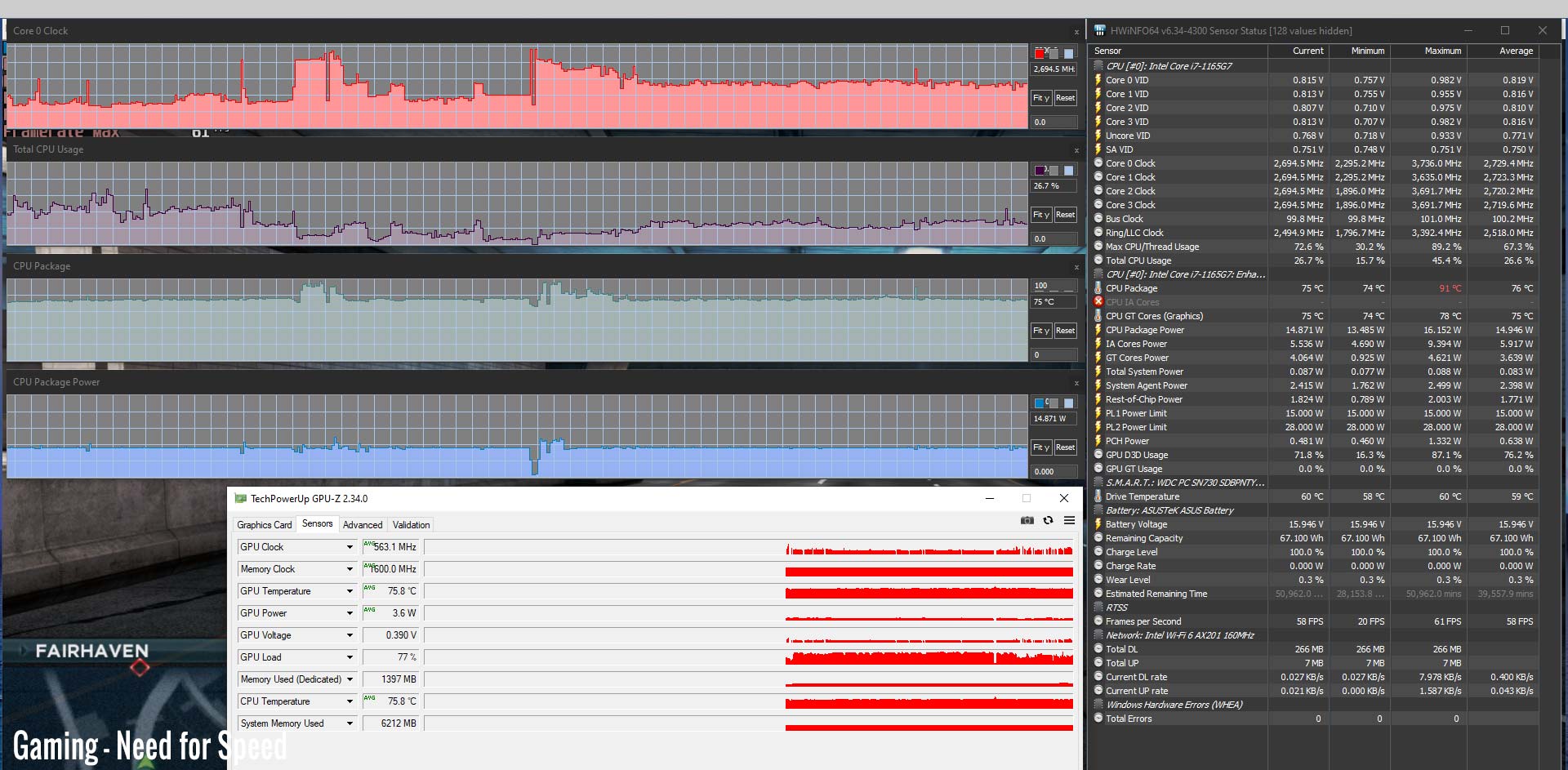Open the GPU Temperature sensor dropdown
The width and height of the screenshot is (1568, 770).
(350, 591)
